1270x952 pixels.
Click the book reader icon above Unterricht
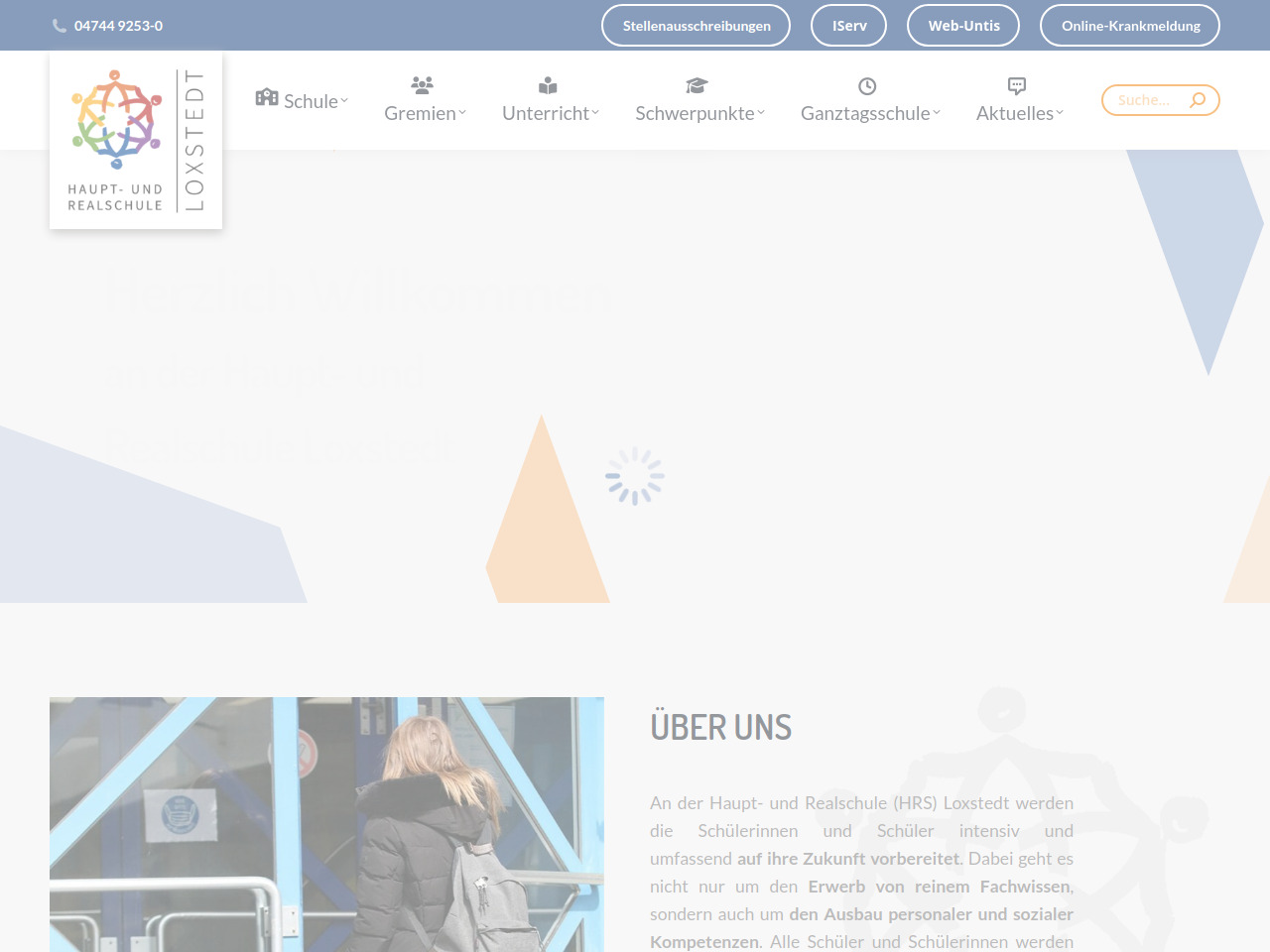pos(548,85)
